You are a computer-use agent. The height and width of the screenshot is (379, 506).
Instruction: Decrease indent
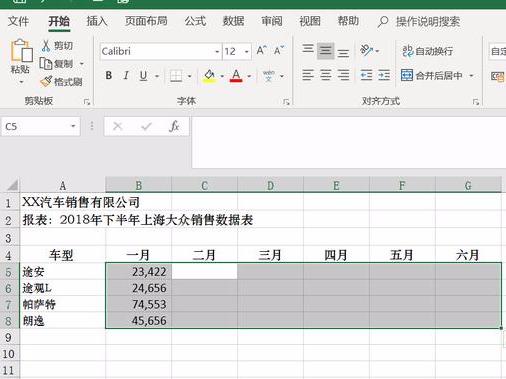click(x=366, y=75)
